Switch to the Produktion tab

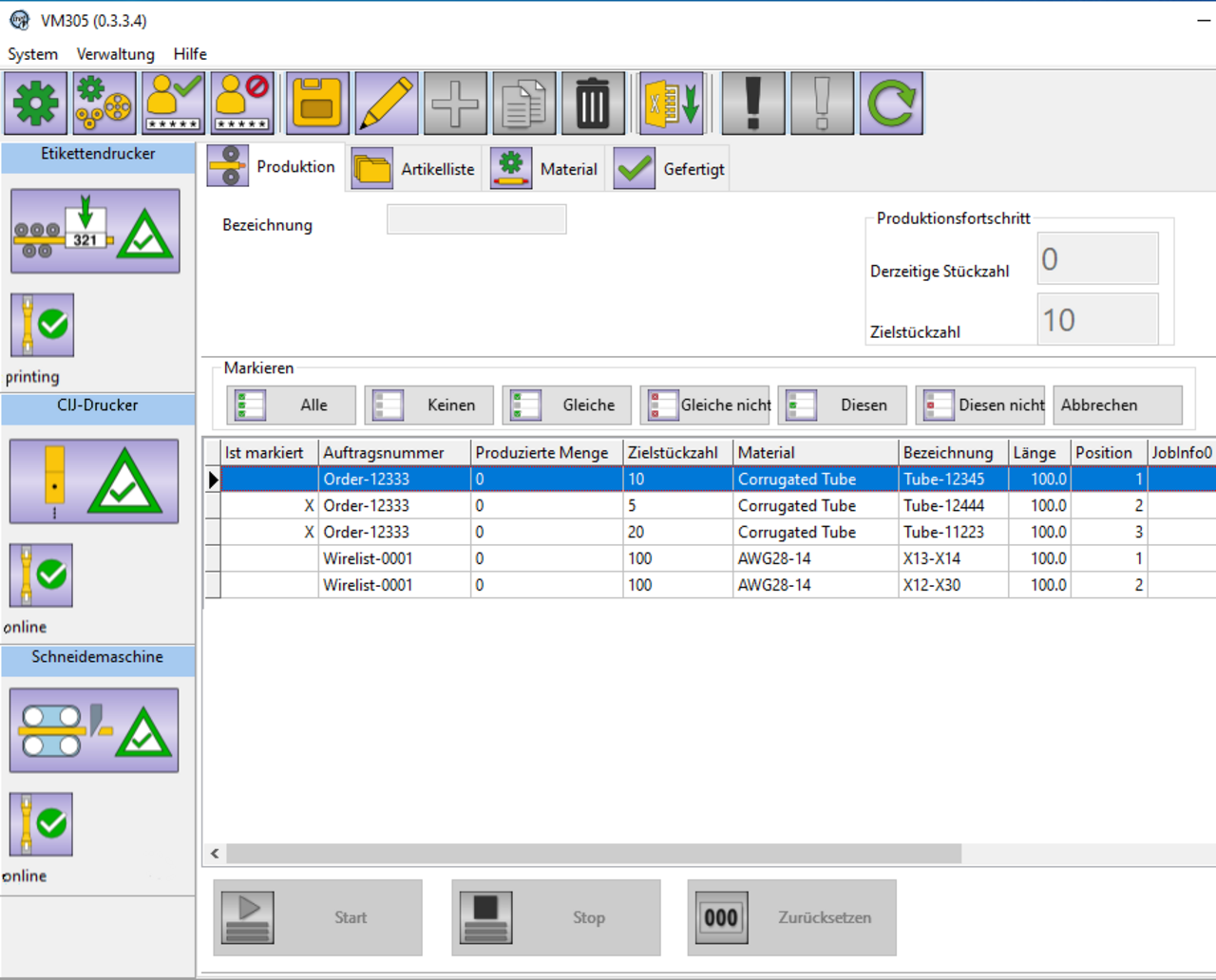pyautogui.click(x=274, y=167)
